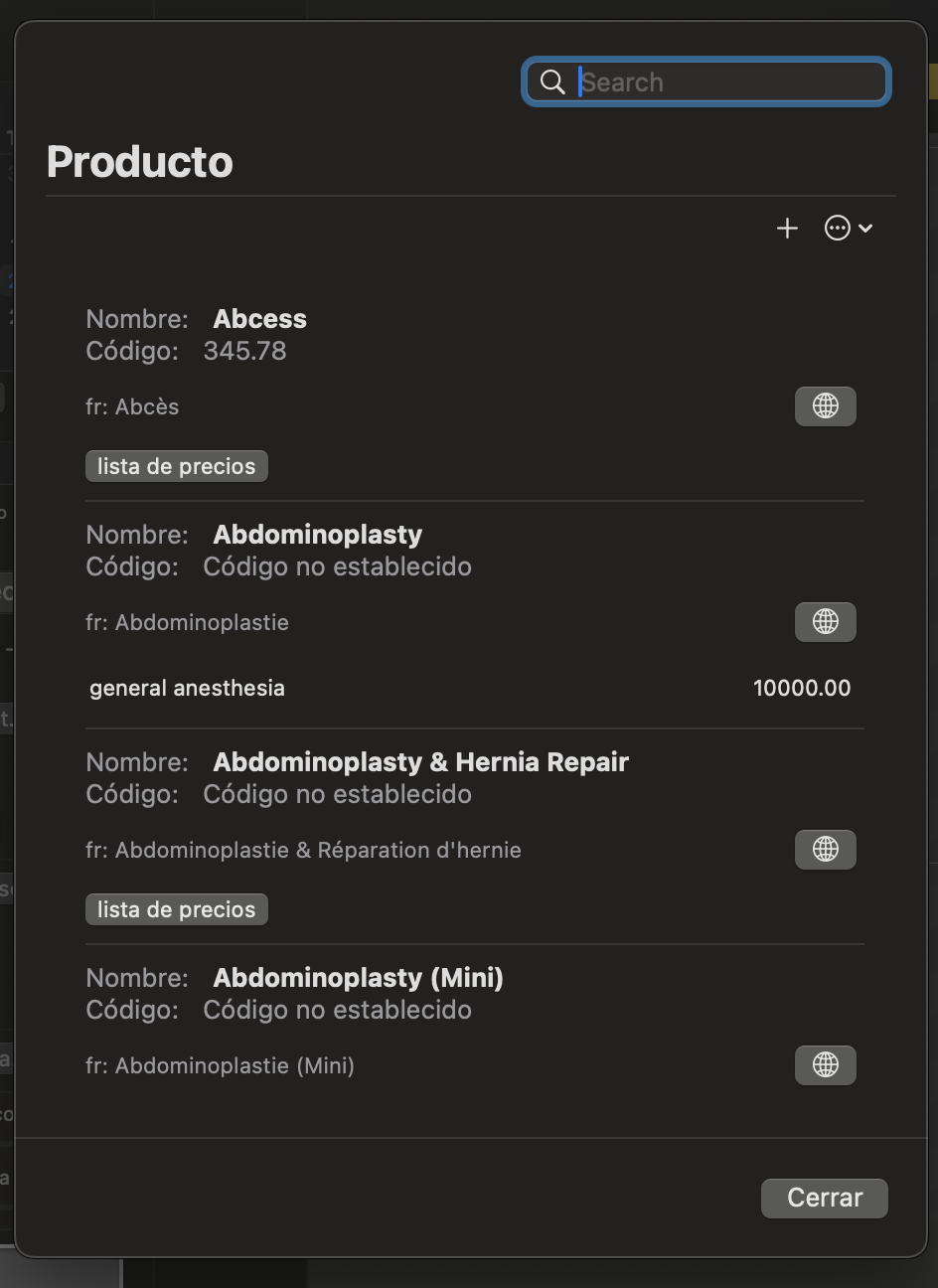
Task: Click the lista de precios button under Abcess
Action: click(177, 466)
